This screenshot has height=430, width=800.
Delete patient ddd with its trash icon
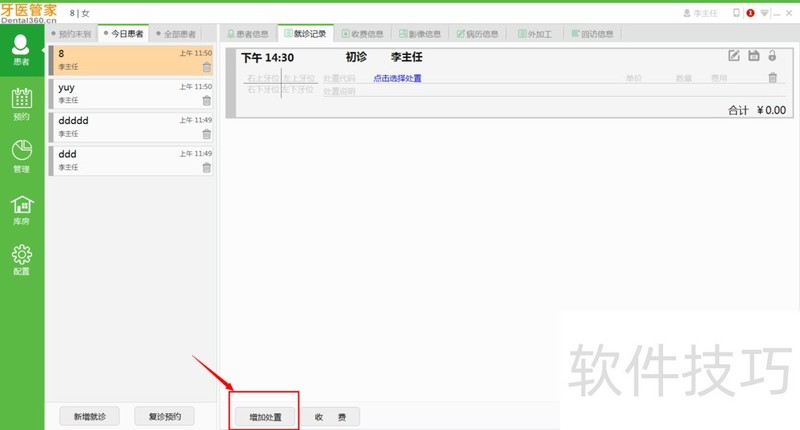coord(207,167)
